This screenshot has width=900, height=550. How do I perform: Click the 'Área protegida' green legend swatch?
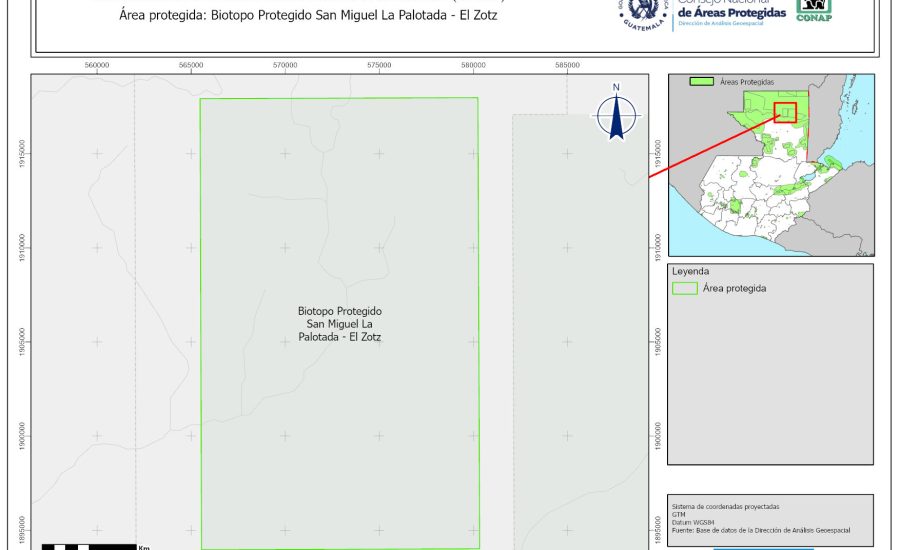click(685, 288)
